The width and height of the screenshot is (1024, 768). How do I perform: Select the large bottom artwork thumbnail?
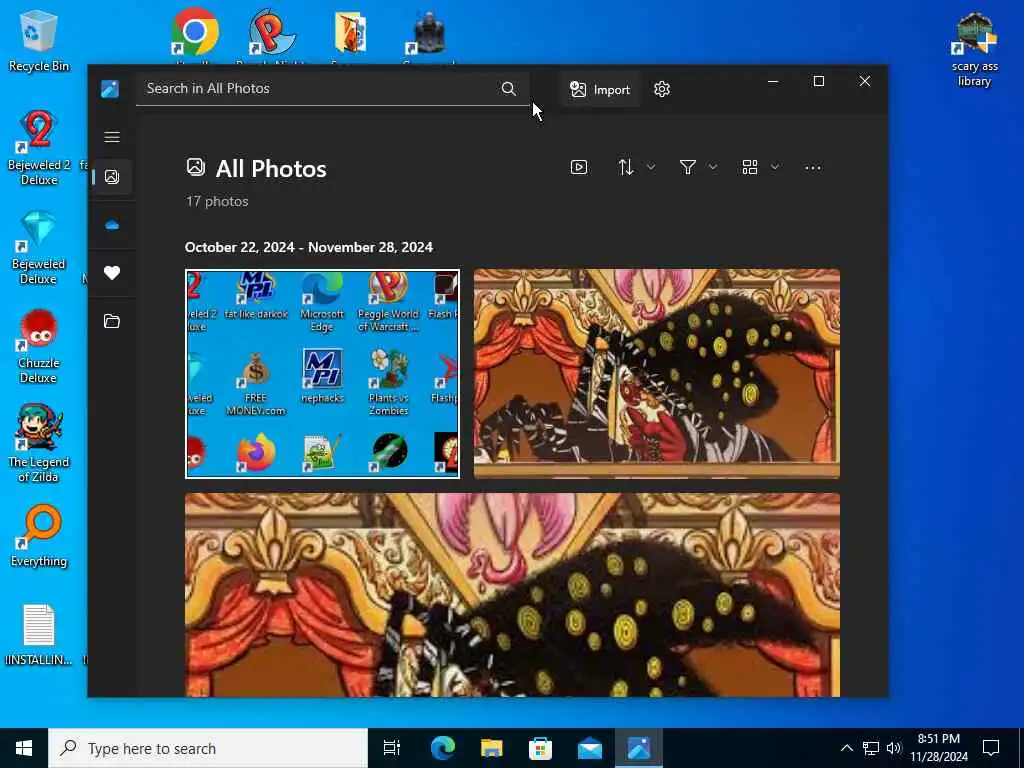point(512,595)
